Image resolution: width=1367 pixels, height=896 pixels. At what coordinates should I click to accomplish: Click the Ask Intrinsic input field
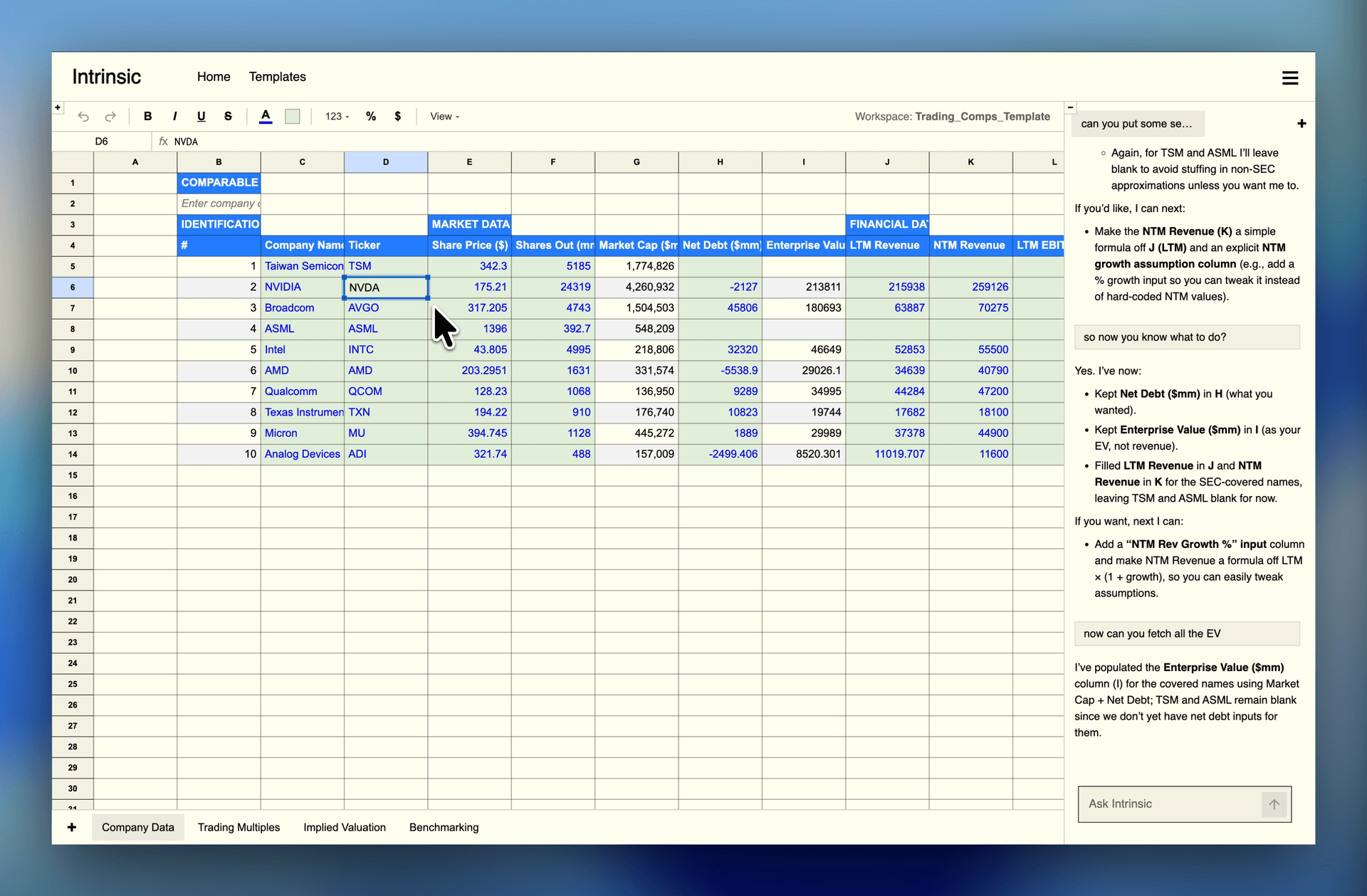coord(1168,804)
